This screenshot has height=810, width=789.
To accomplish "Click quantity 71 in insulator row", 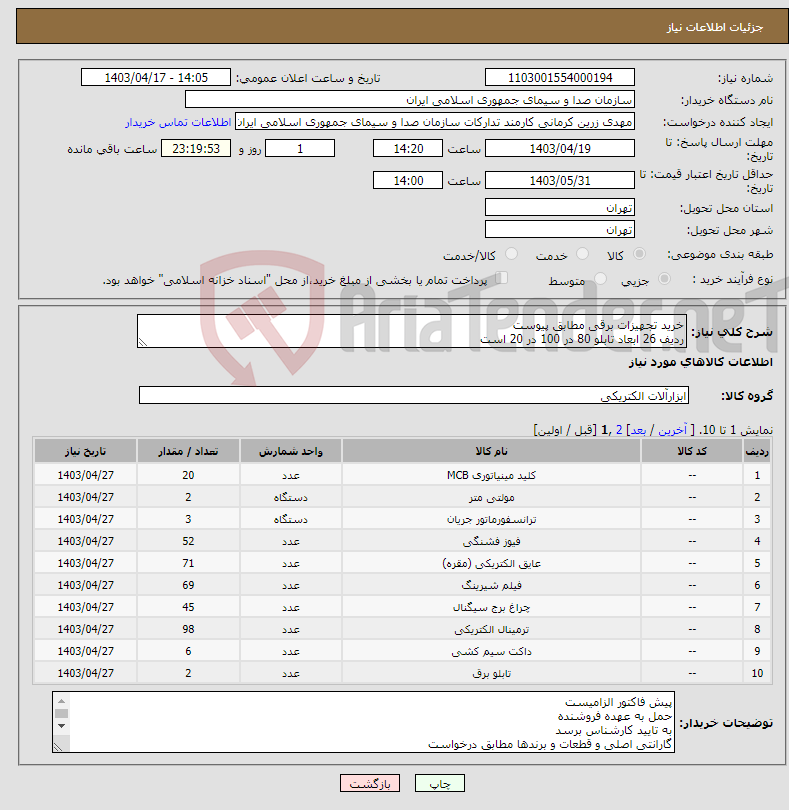I will coord(188,563).
